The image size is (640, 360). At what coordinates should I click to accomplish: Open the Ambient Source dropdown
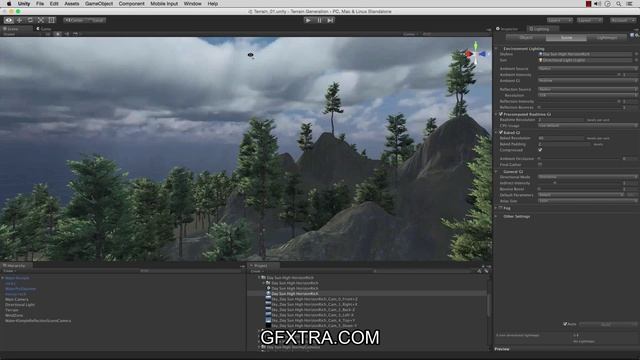pyautogui.click(x=587, y=69)
